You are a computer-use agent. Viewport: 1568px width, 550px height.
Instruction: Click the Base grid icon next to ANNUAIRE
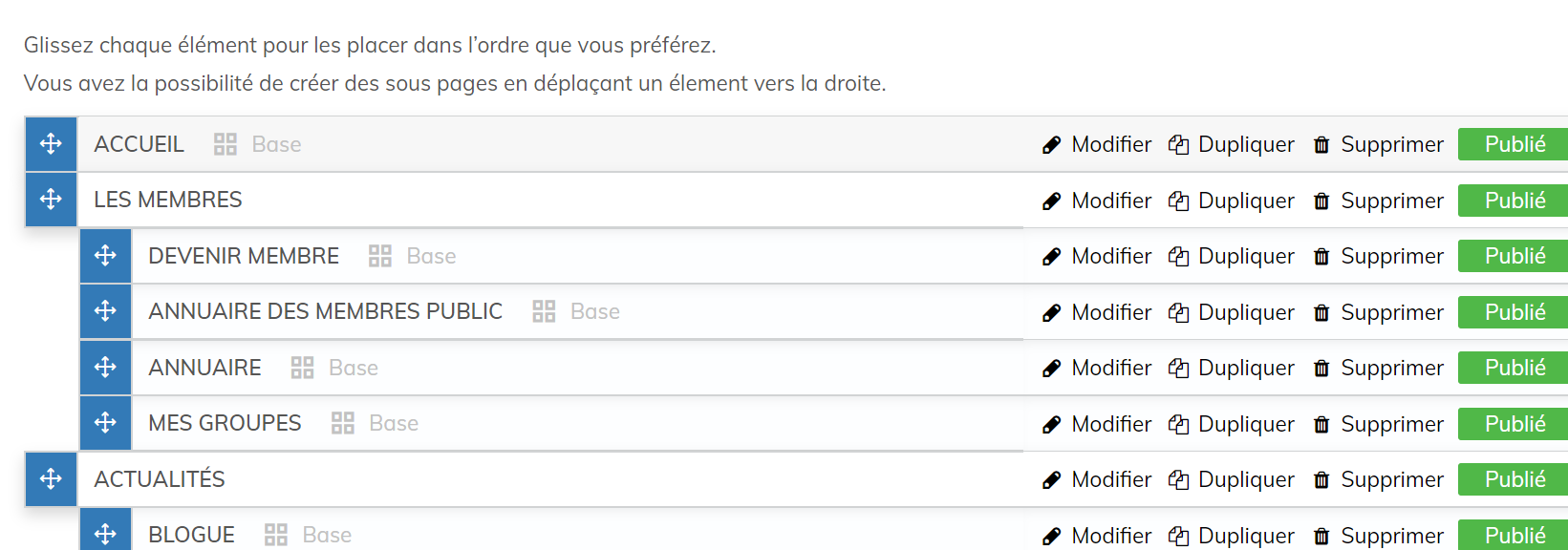point(302,368)
